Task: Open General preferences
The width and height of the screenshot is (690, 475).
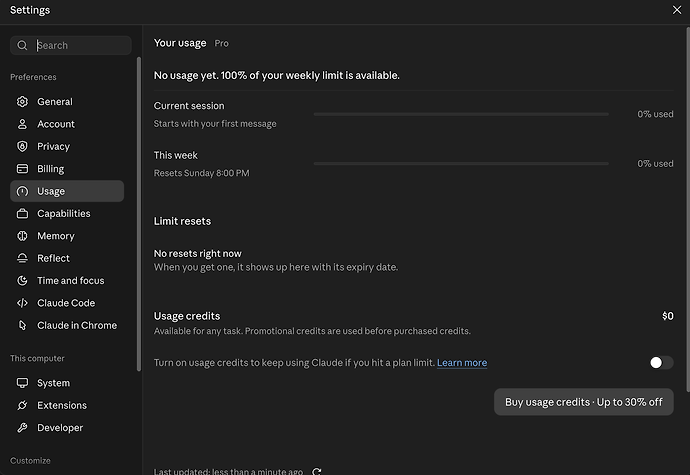Action: tap(67, 102)
